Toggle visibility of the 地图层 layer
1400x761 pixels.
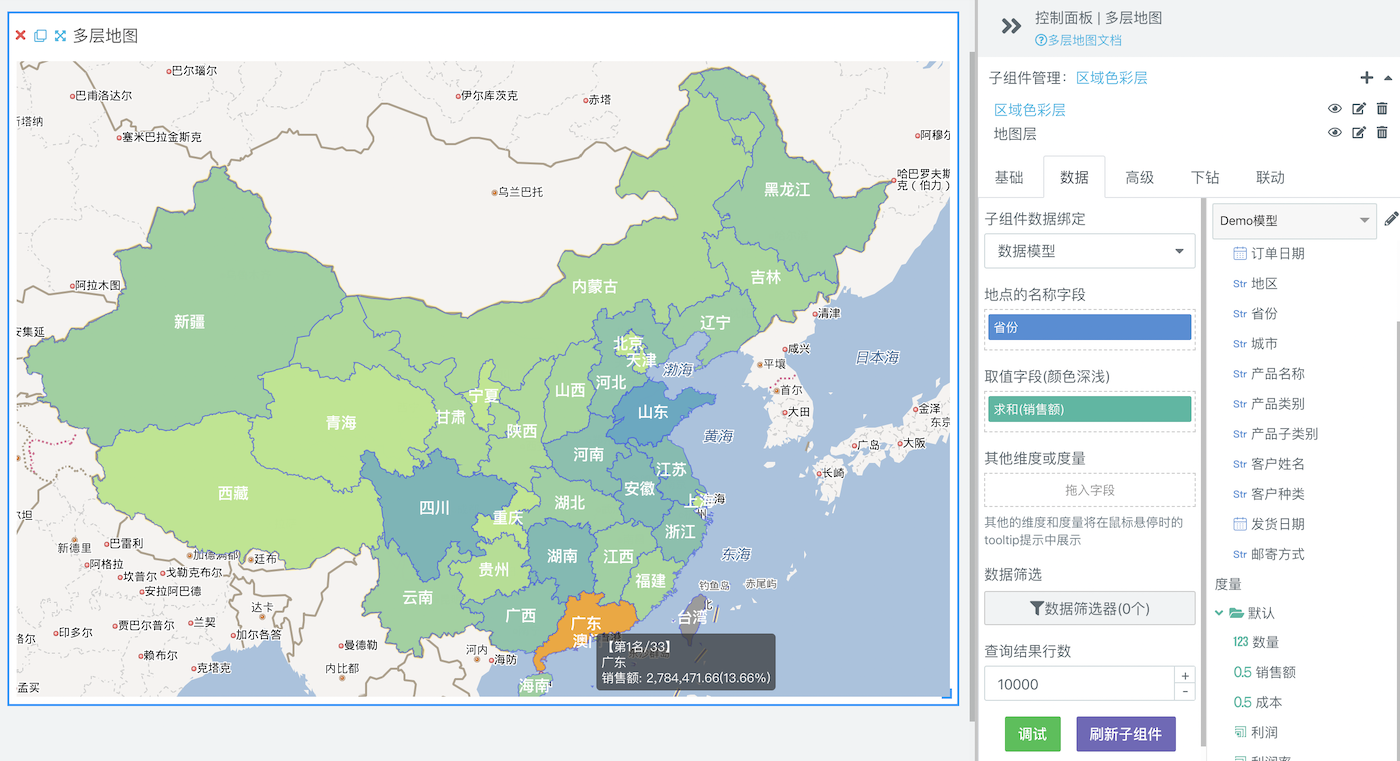point(1334,133)
